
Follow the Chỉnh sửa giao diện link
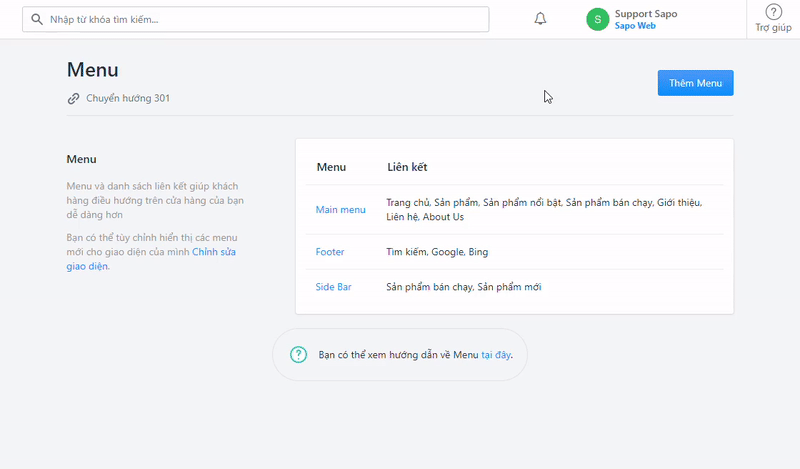pyautogui.click(x=213, y=253)
